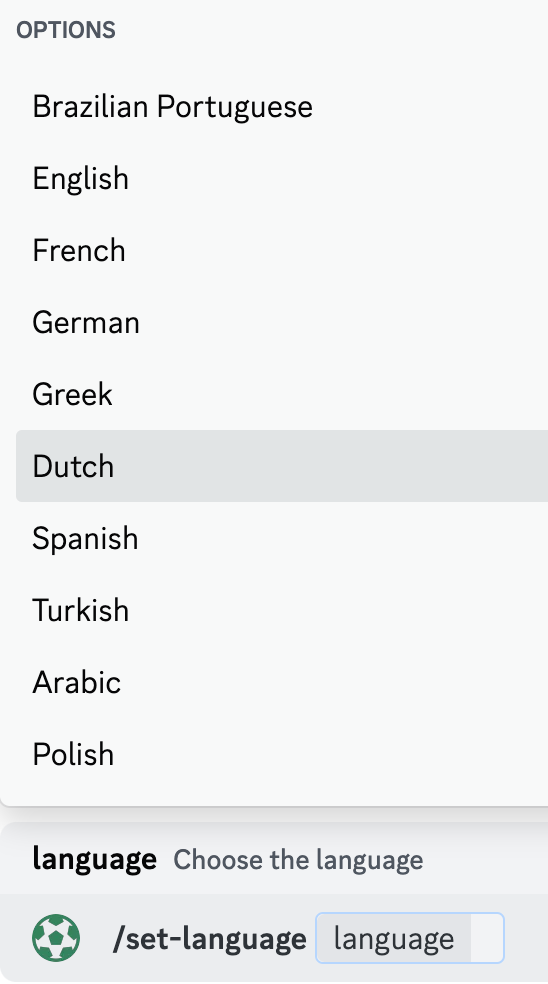
Task: Click the bold language hint label
Action: click(x=94, y=859)
